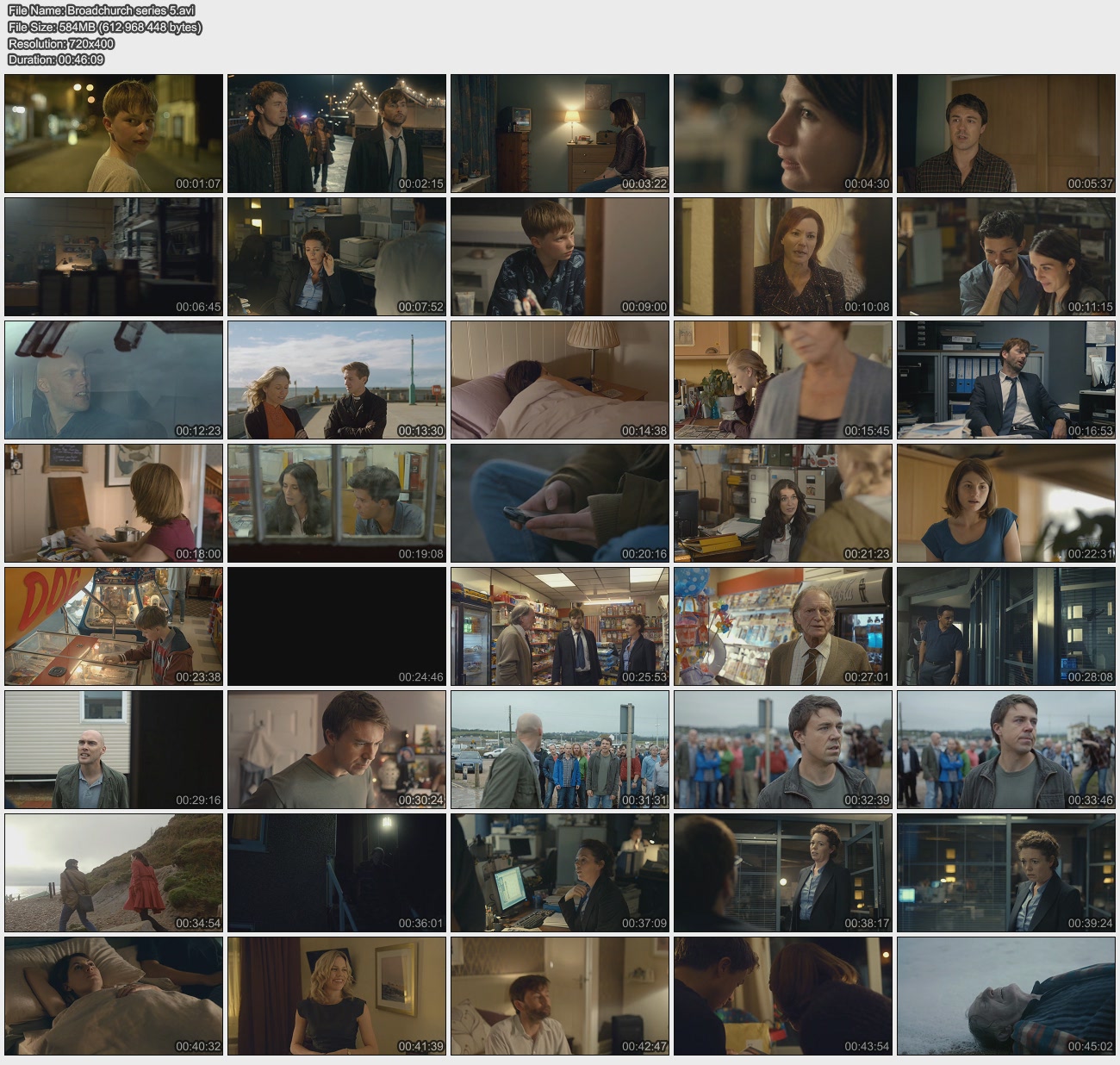
Task: Select the black frame at 00:24:46
Action: [x=337, y=626]
